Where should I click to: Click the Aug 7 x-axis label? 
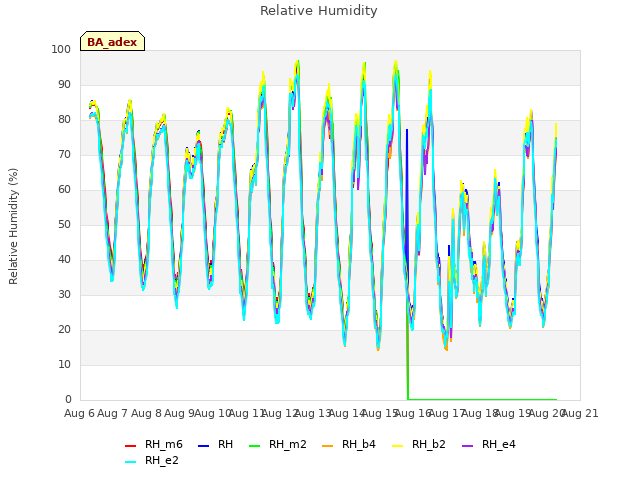113,413
